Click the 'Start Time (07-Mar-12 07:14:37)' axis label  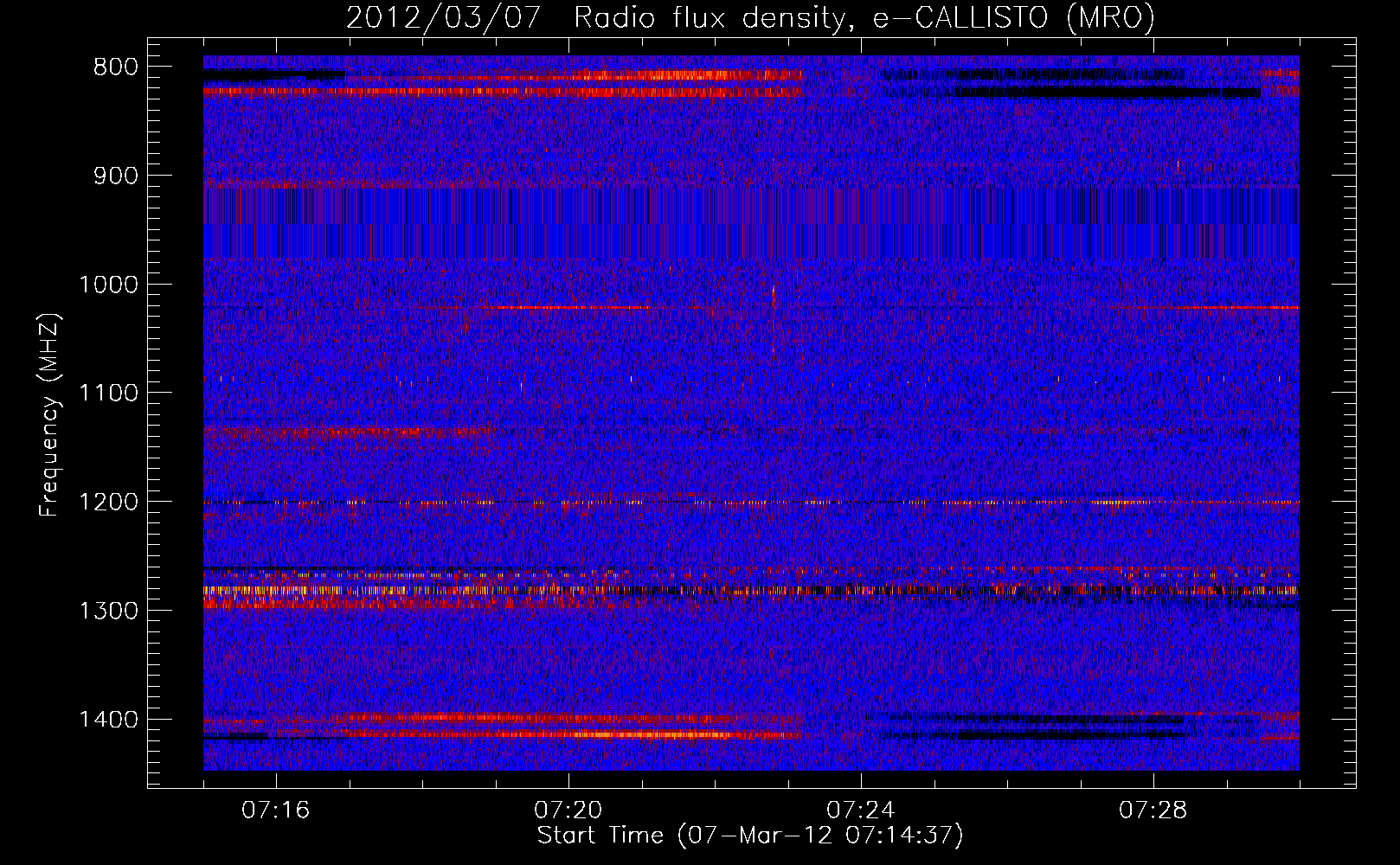pos(750,836)
